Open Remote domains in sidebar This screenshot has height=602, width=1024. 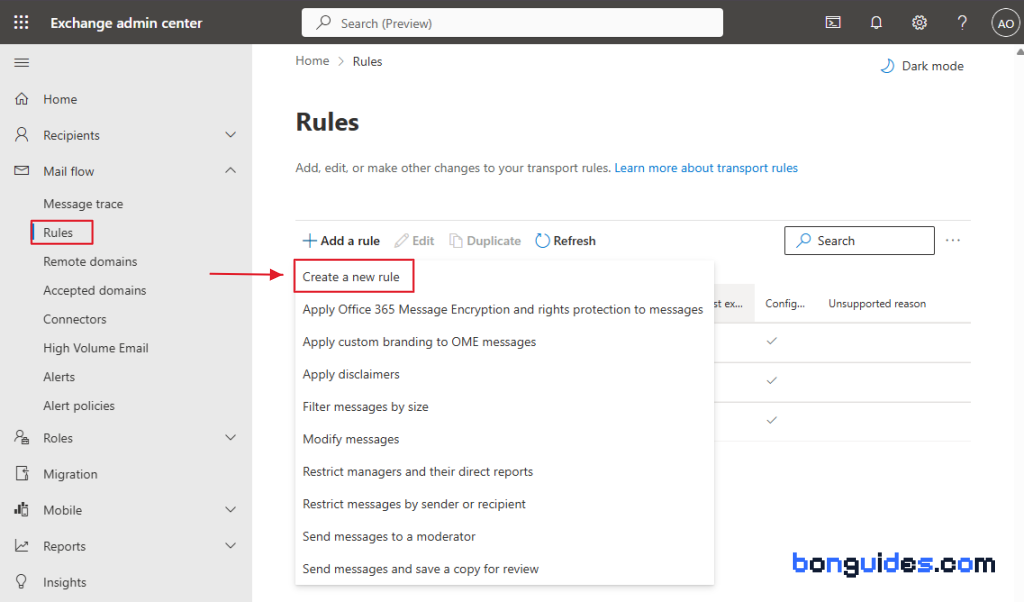[x=90, y=261]
